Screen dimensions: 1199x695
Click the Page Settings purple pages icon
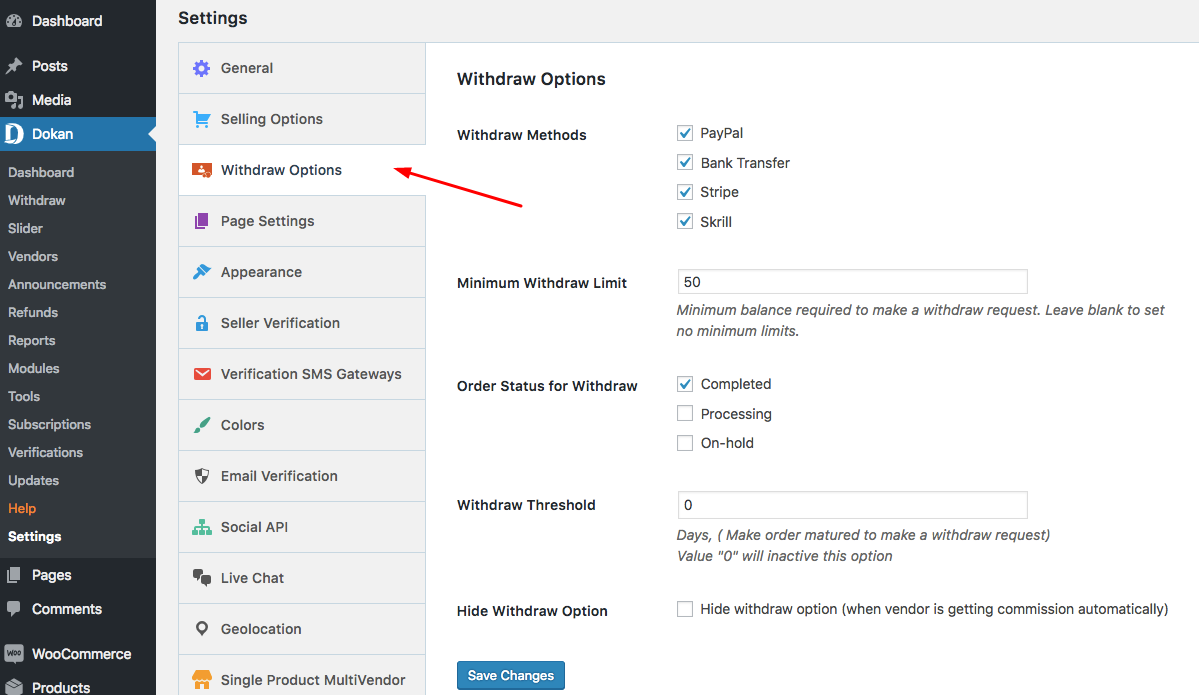tap(201, 221)
